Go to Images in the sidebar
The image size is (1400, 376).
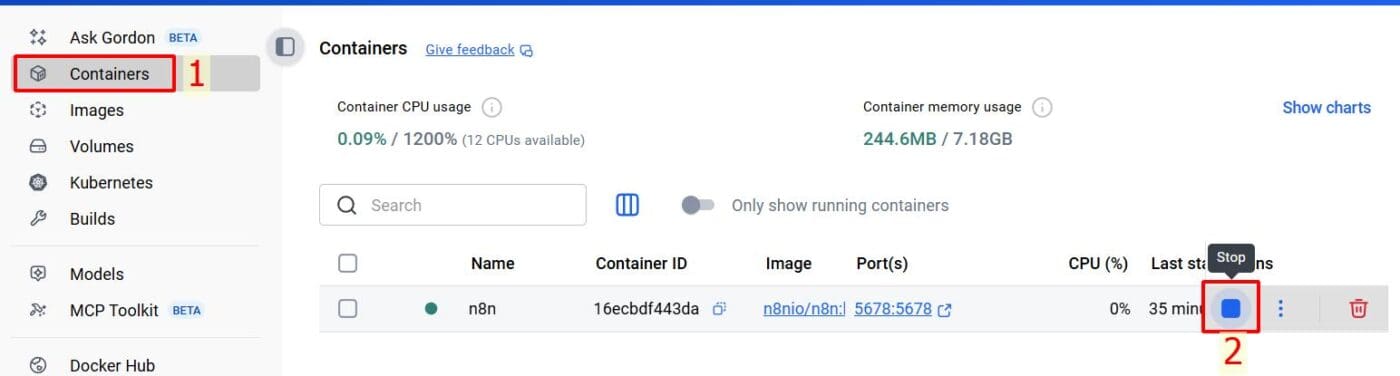96,110
